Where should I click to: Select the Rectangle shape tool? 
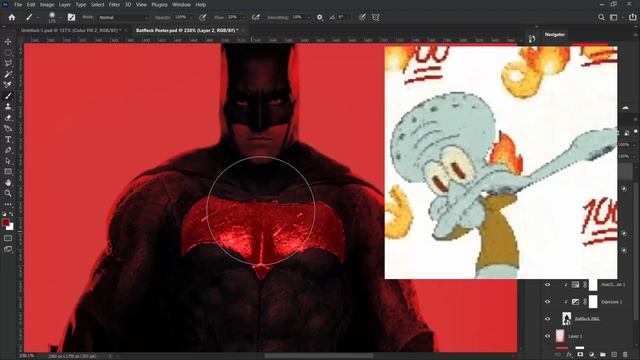pos(8,172)
